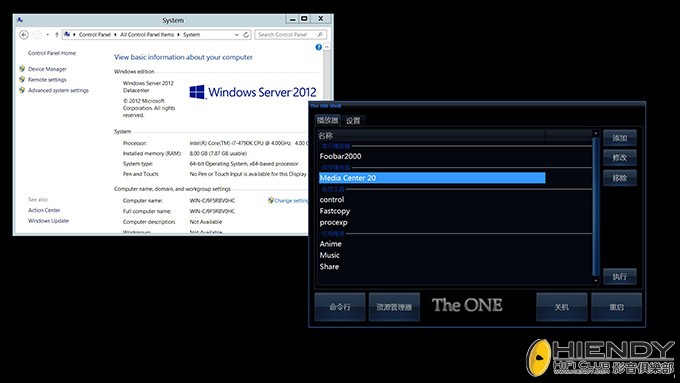Select the control entry
The image size is (680, 383).
pyautogui.click(x=332, y=200)
